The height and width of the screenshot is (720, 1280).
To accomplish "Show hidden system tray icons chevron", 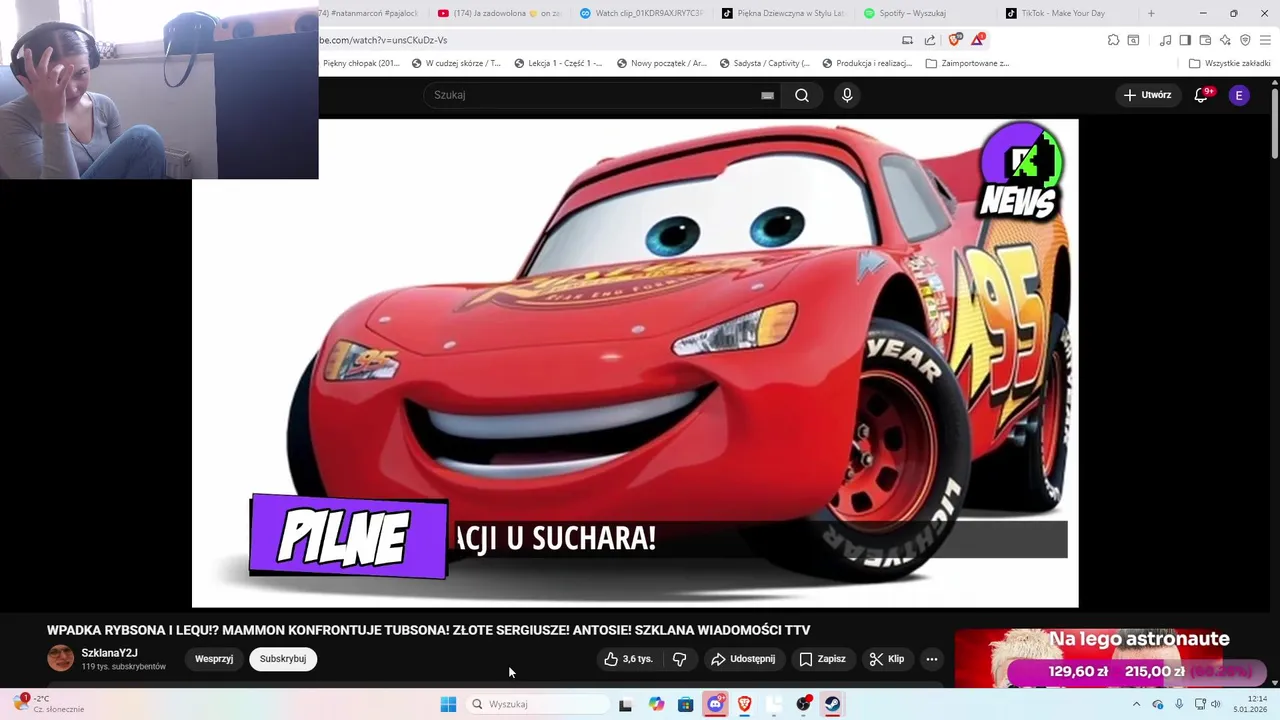I will click(1136, 704).
